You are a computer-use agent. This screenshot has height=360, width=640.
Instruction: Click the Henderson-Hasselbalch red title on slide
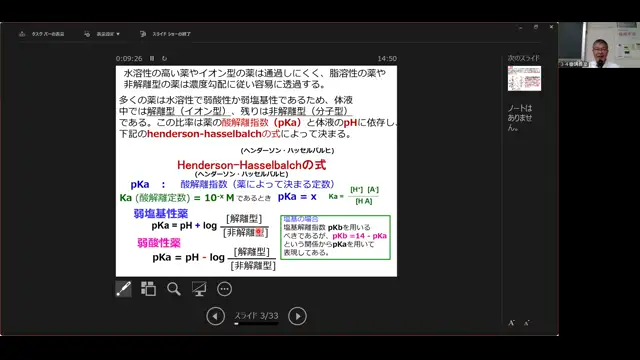pos(251,165)
